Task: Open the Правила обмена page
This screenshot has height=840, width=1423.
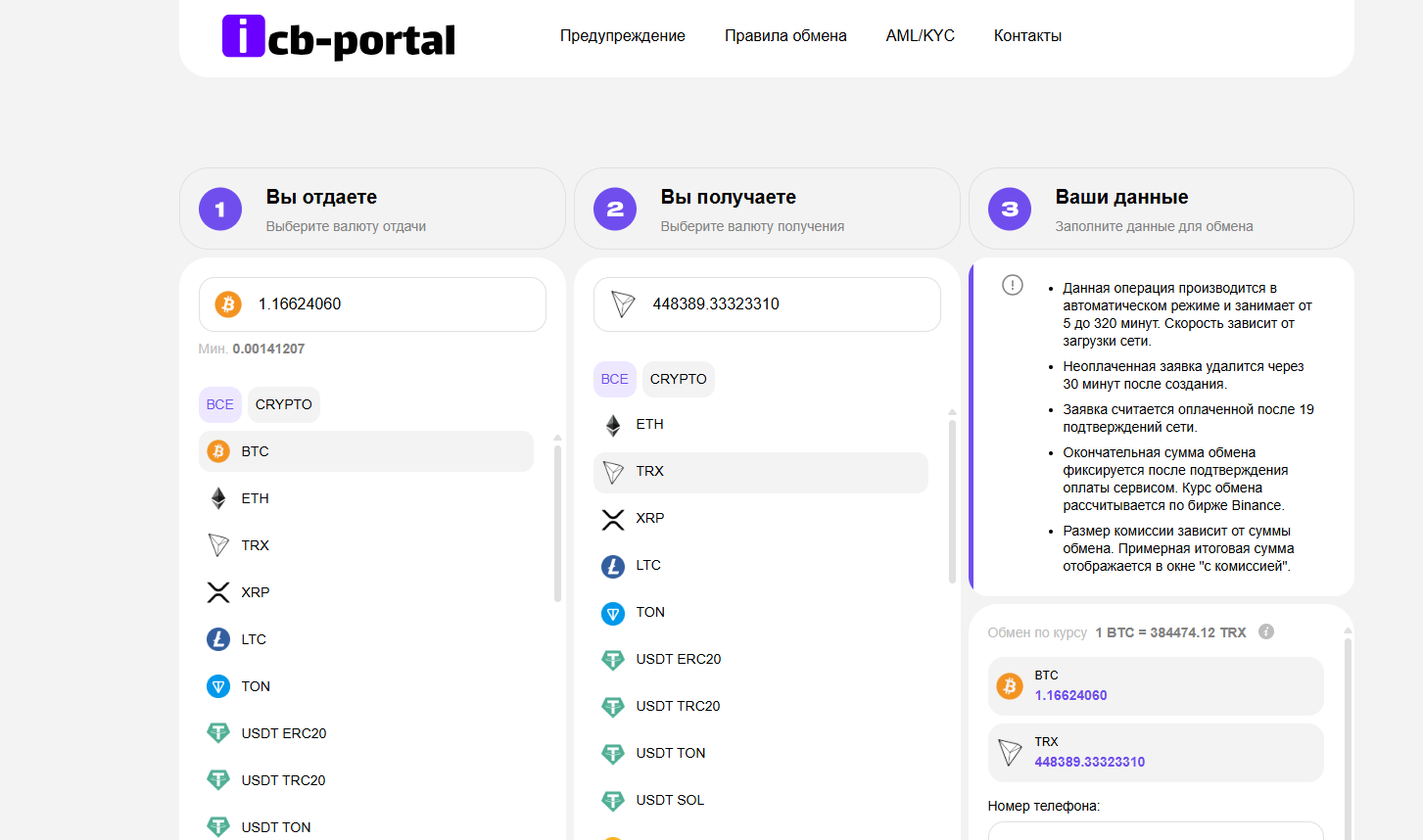Action: (785, 35)
